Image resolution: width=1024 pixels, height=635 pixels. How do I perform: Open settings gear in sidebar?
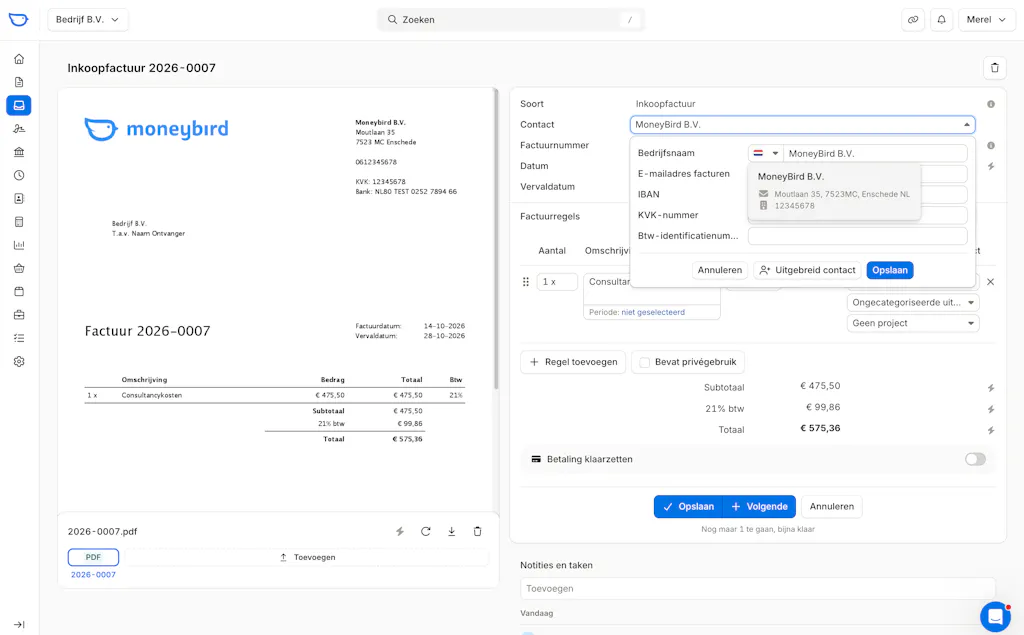(19, 361)
